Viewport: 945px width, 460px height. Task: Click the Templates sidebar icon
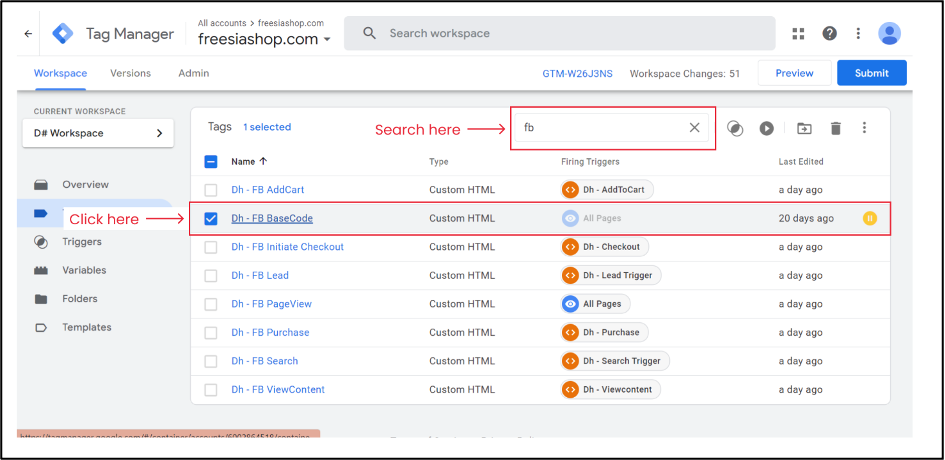(x=41, y=328)
